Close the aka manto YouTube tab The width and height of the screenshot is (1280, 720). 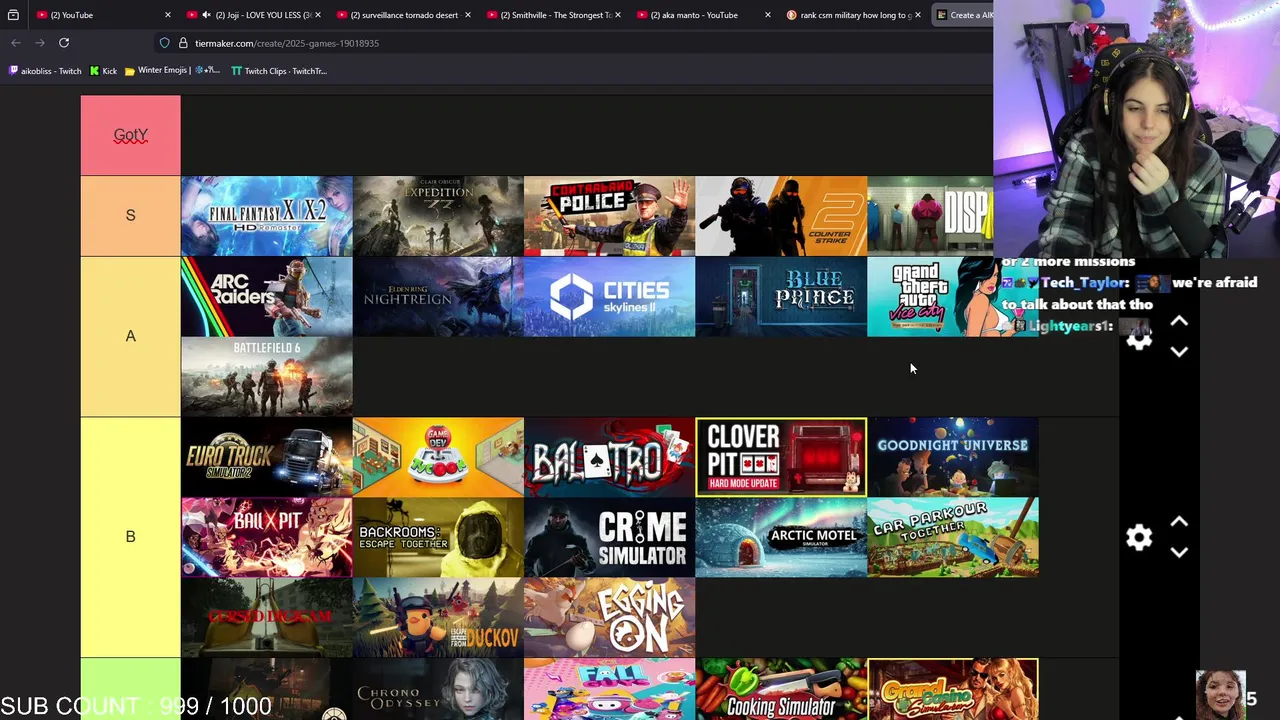767,15
